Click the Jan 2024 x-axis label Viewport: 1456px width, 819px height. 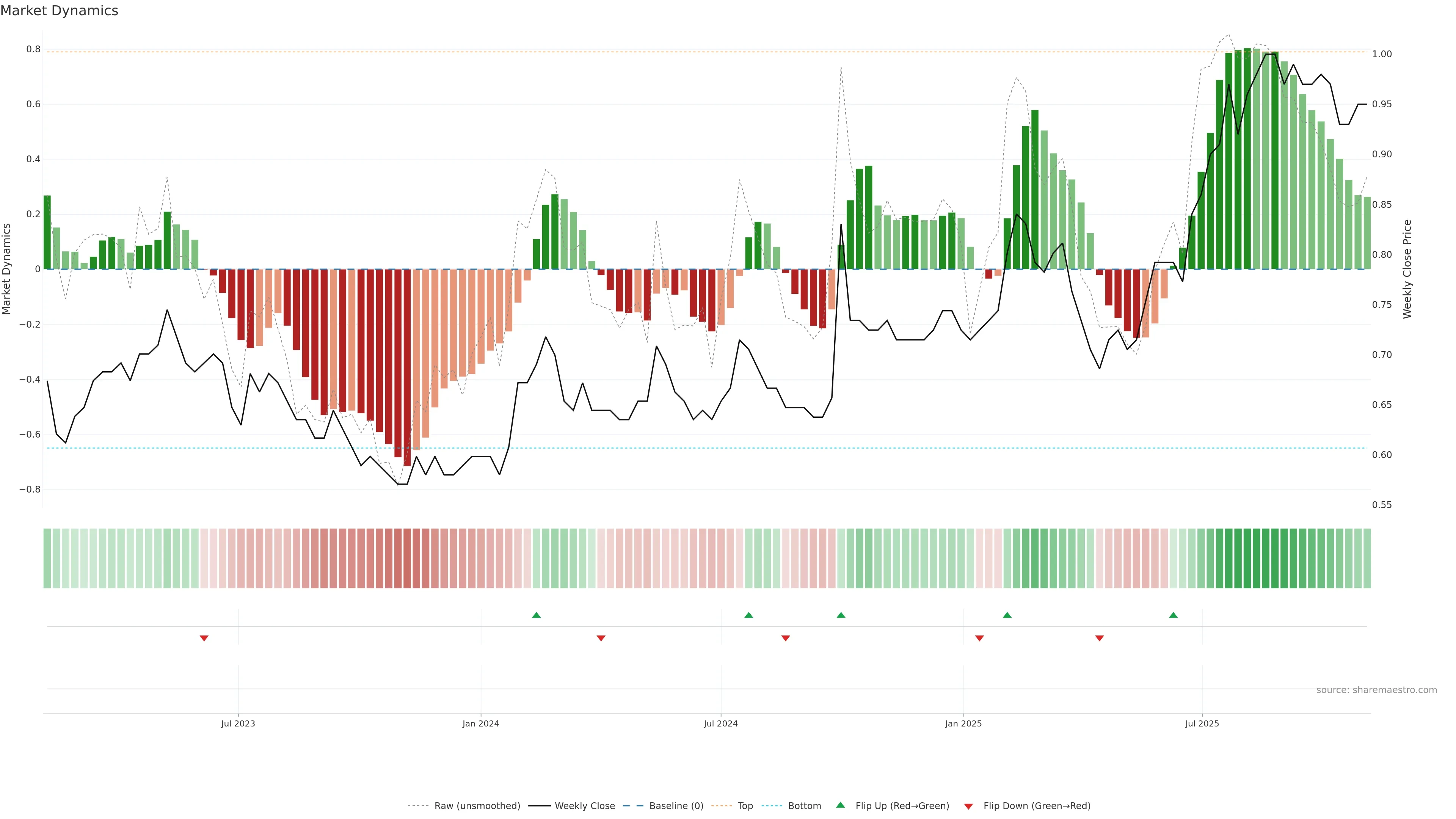480,723
